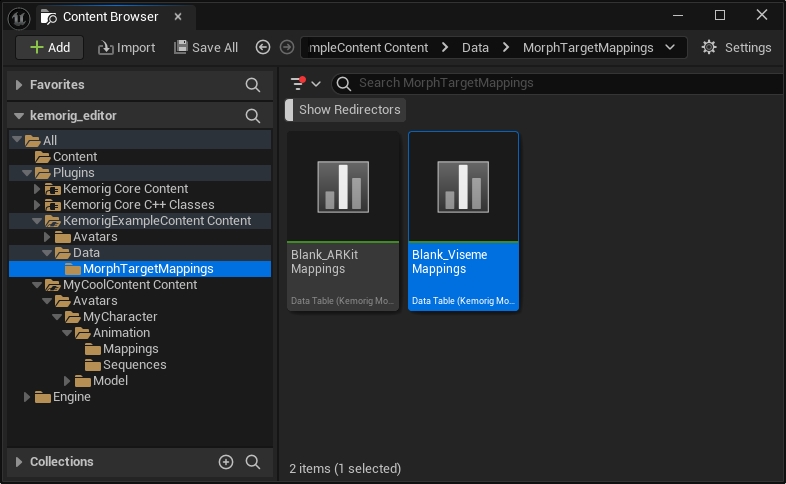Expand the Favorites section
The width and height of the screenshot is (786, 484).
click(x=19, y=85)
